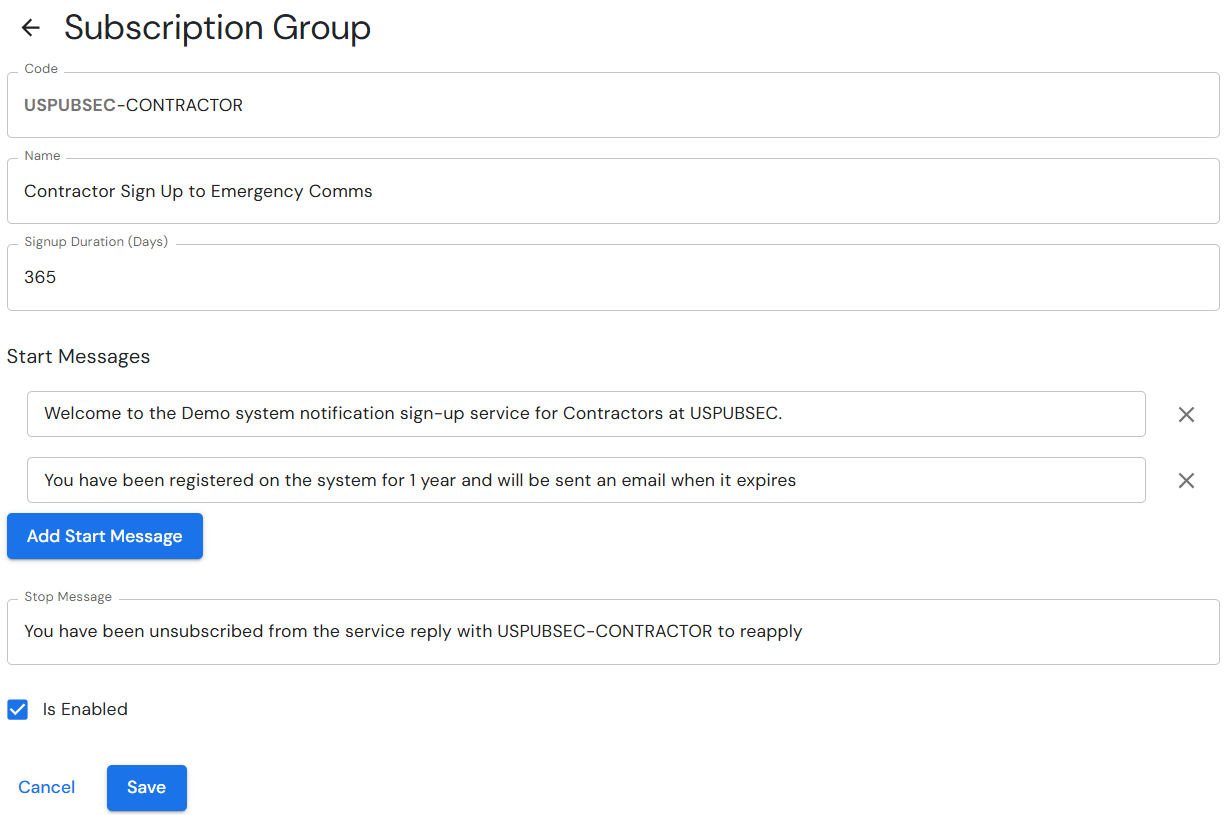Click the bold USPUBSEC prefix text
Viewport: 1229px width, 815px height.
70,105
